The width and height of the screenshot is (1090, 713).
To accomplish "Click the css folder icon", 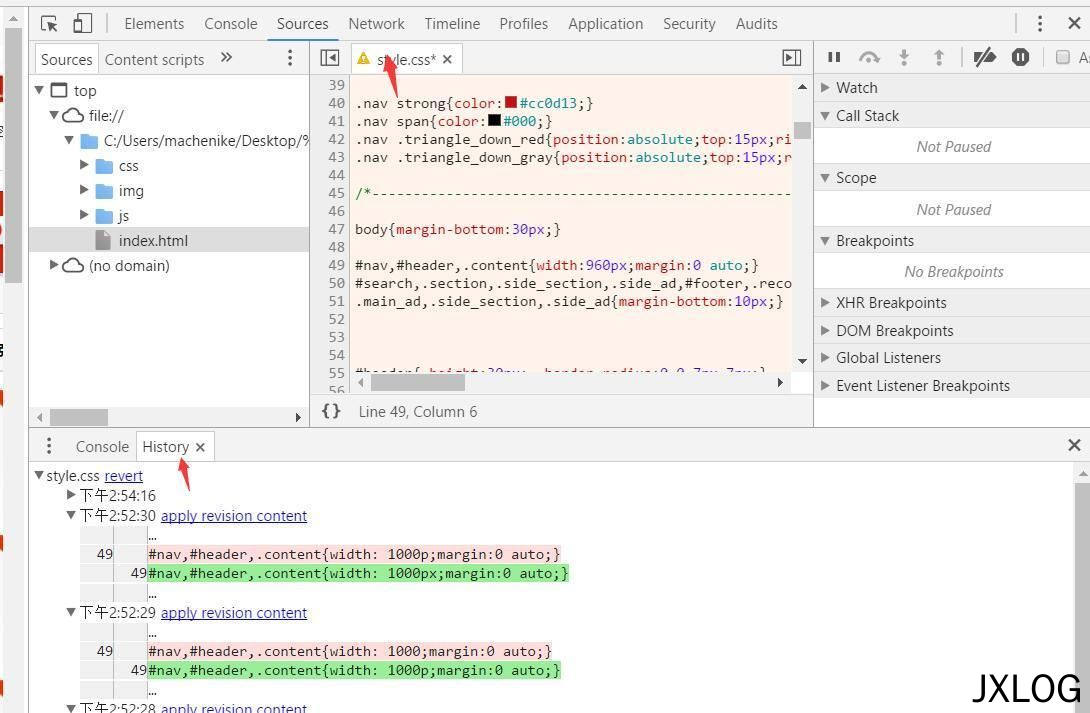I will (104, 166).
